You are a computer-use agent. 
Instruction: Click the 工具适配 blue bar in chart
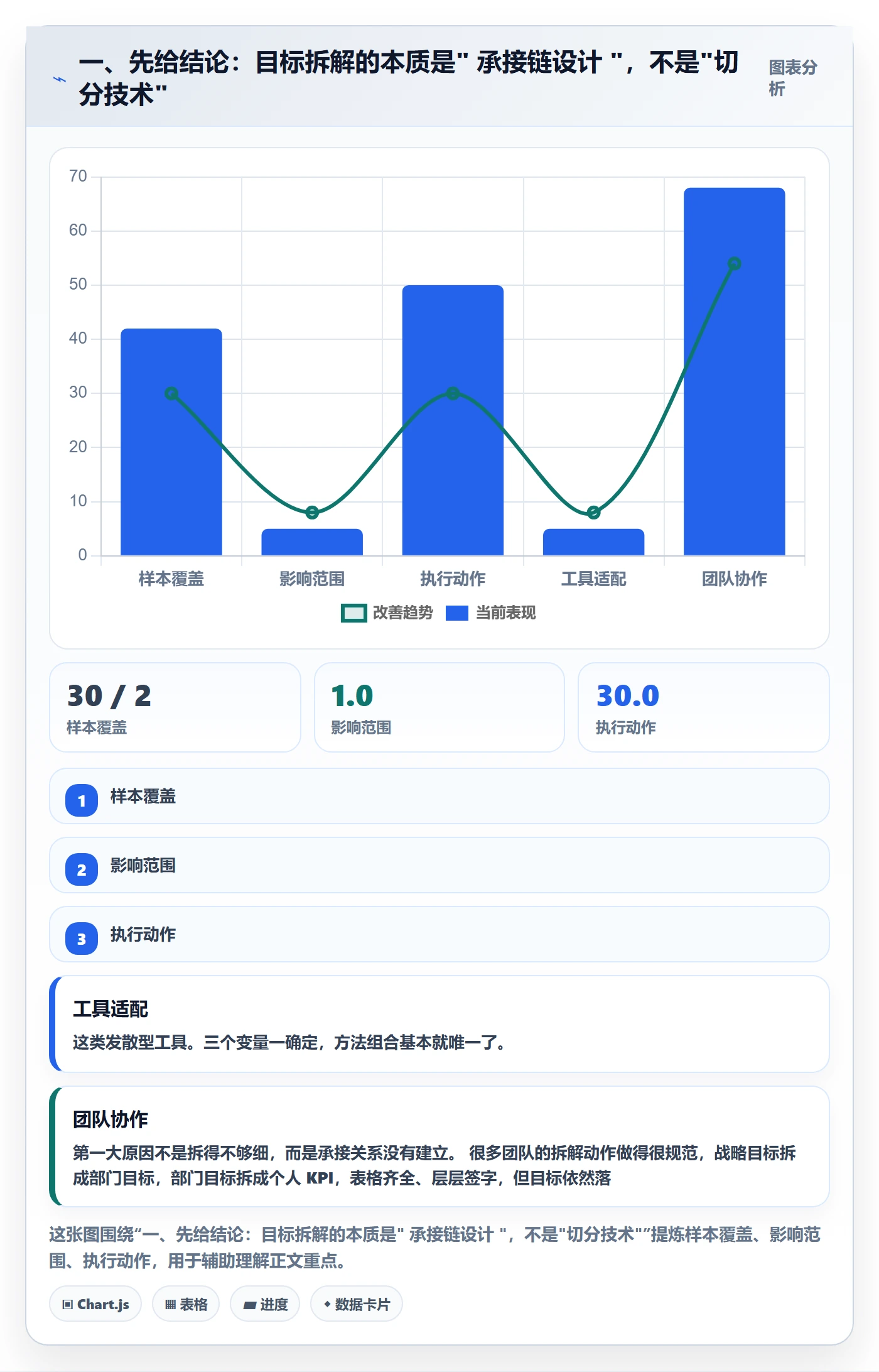pyautogui.click(x=593, y=542)
